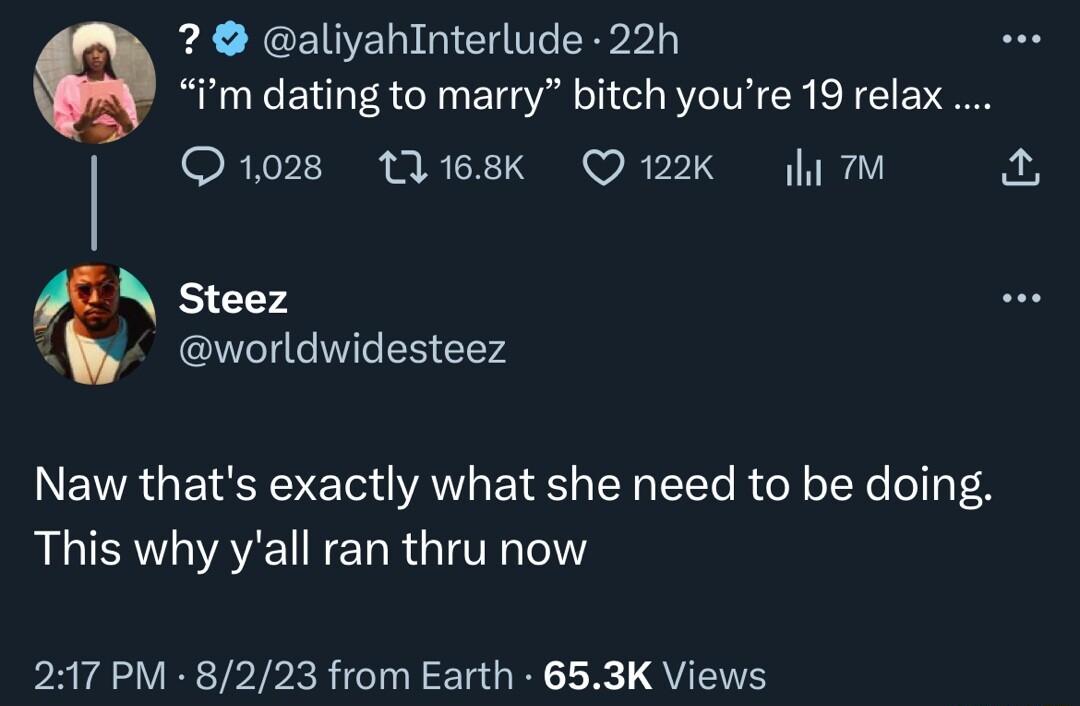Click the blue verified badge

click(x=230, y=41)
